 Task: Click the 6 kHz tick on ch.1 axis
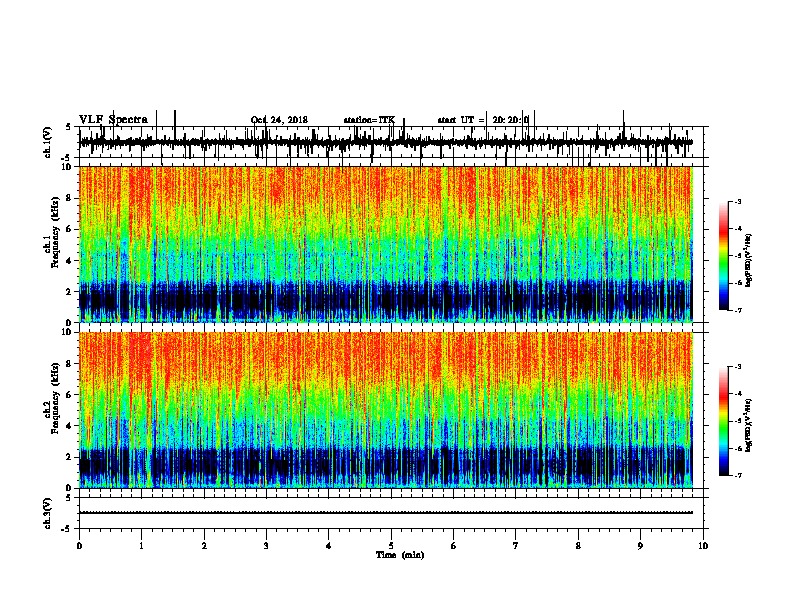point(70,229)
